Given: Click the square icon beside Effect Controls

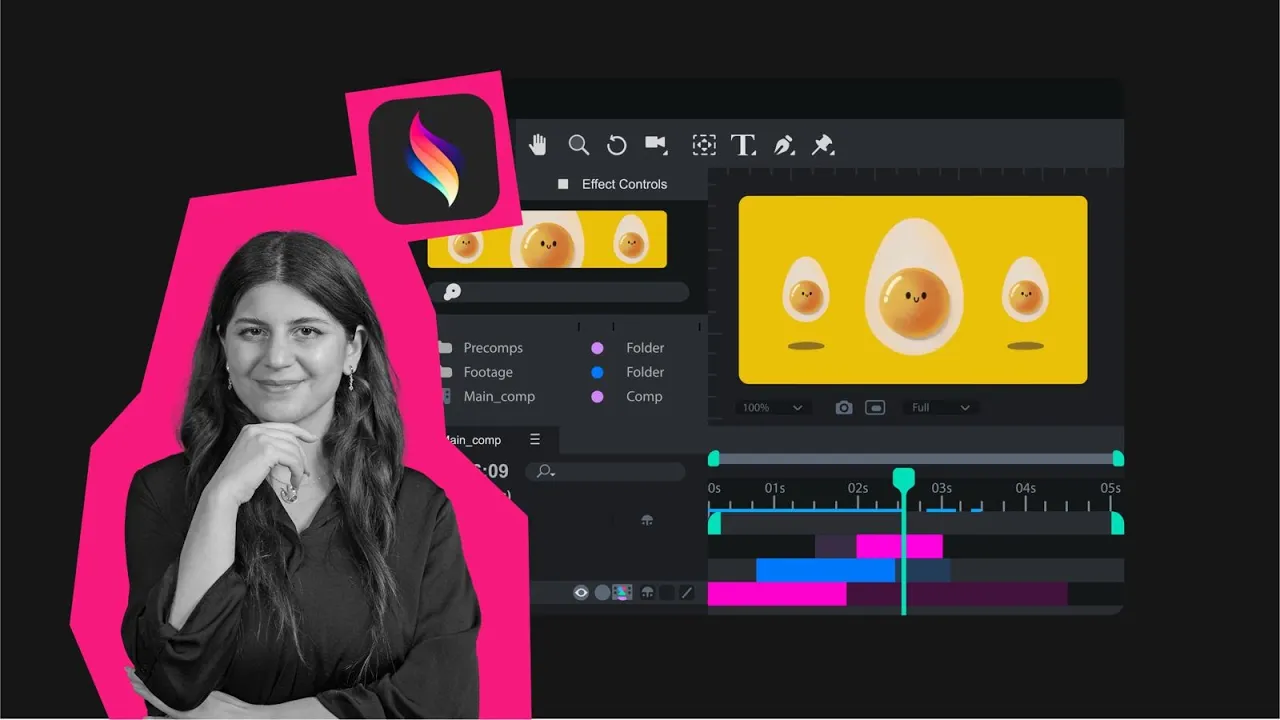Looking at the screenshot, I should click(563, 184).
